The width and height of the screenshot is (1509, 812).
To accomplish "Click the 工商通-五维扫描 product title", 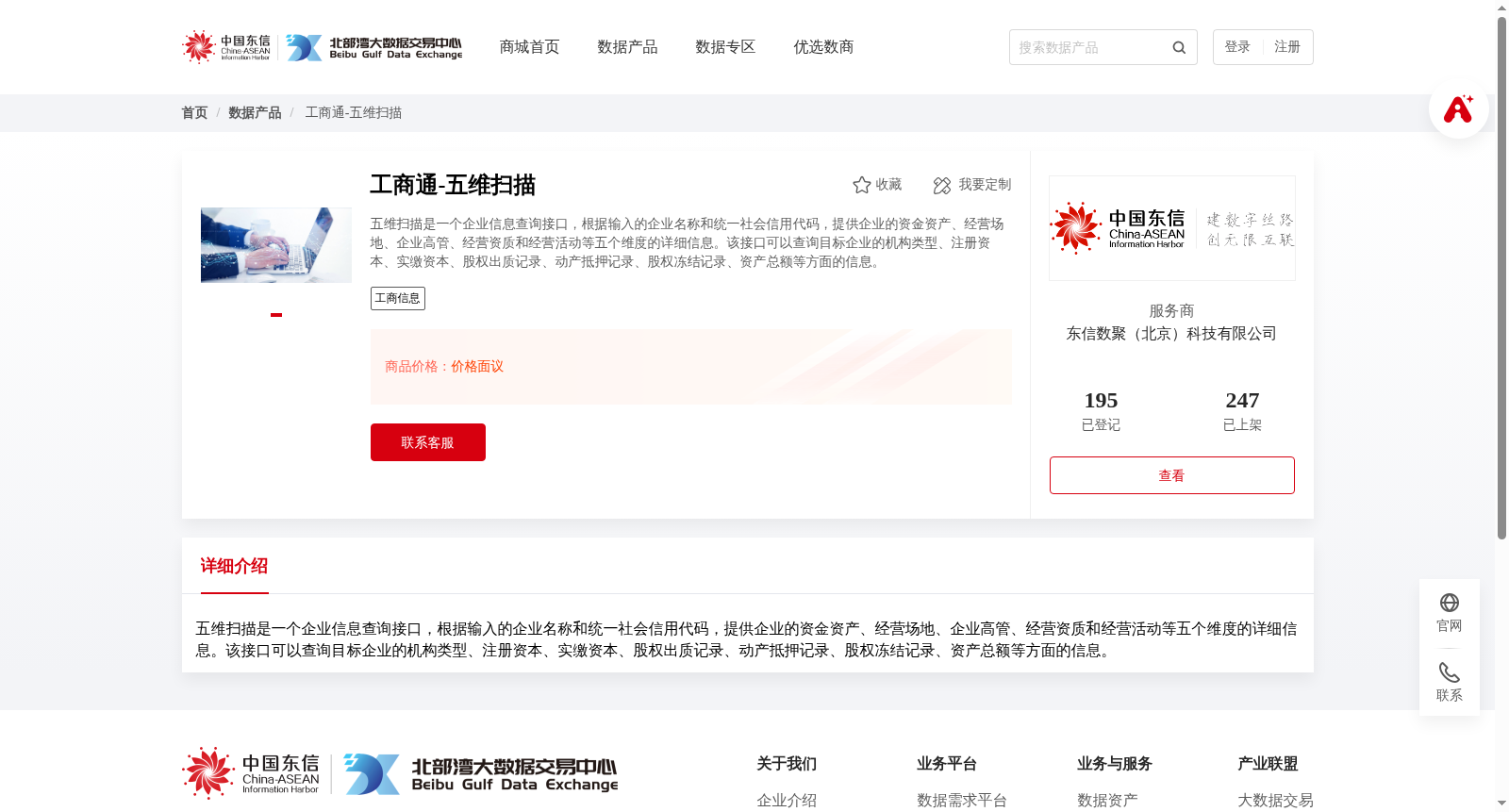I will point(453,185).
